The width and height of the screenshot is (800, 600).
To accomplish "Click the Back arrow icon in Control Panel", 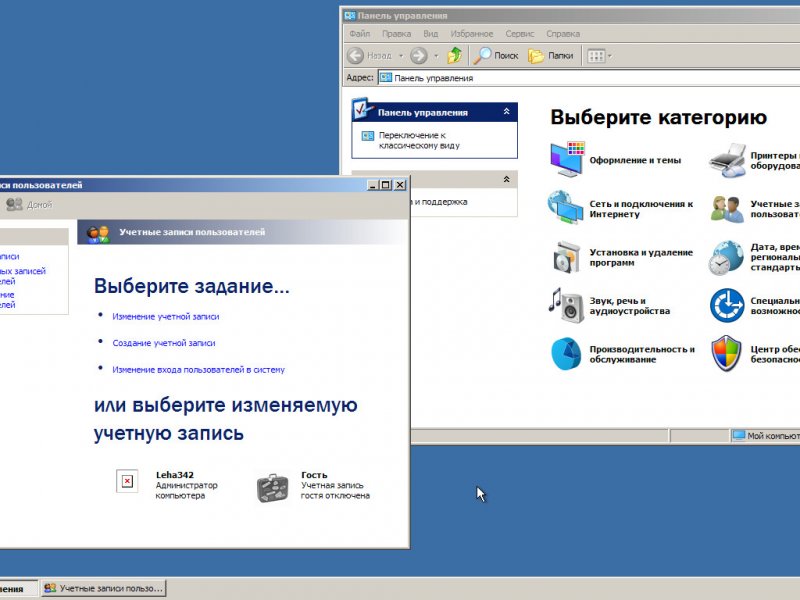I will (x=356, y=56).
